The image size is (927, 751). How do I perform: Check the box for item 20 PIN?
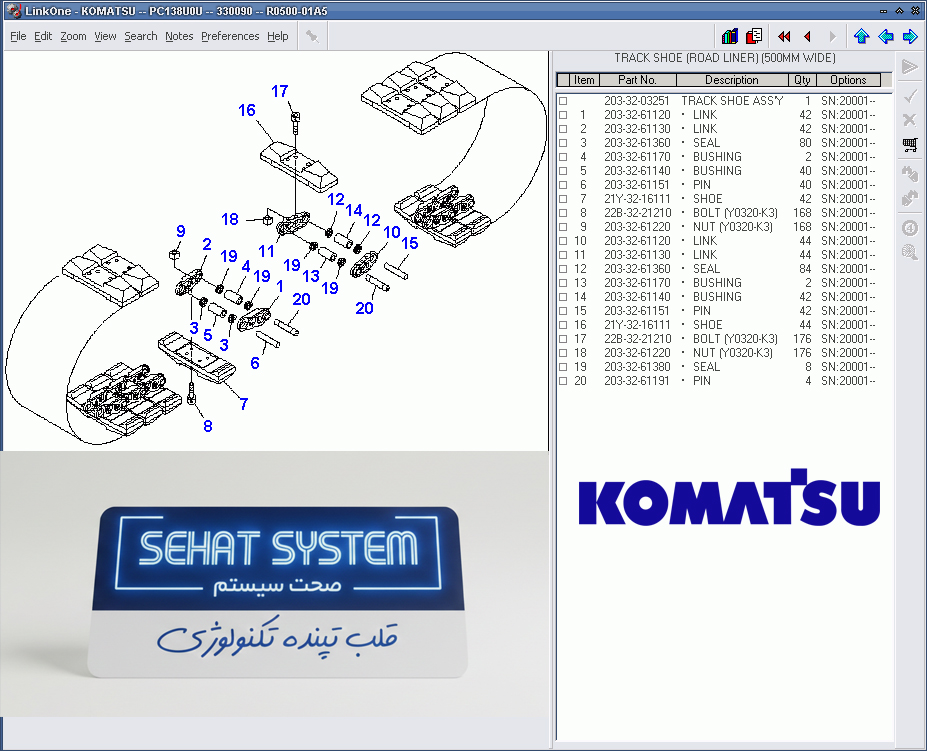pos(563,381)
